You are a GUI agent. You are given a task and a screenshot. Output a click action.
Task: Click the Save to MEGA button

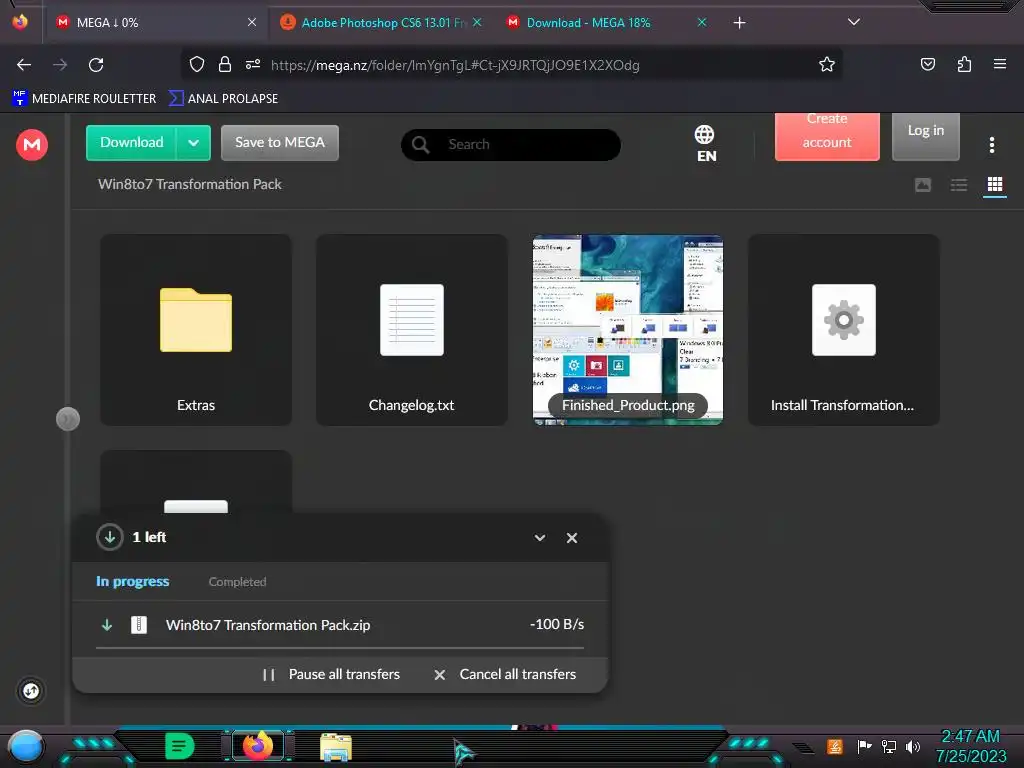tap(280, 143)
